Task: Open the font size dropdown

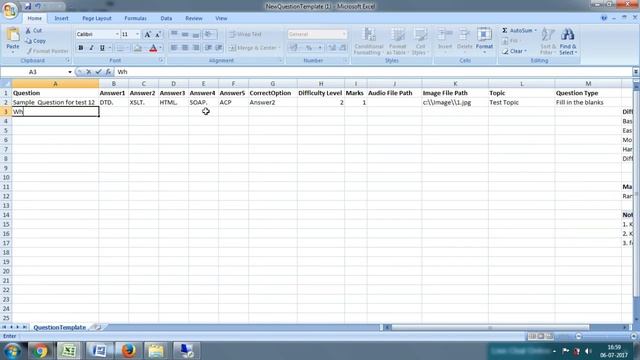Action: (137, 34)
